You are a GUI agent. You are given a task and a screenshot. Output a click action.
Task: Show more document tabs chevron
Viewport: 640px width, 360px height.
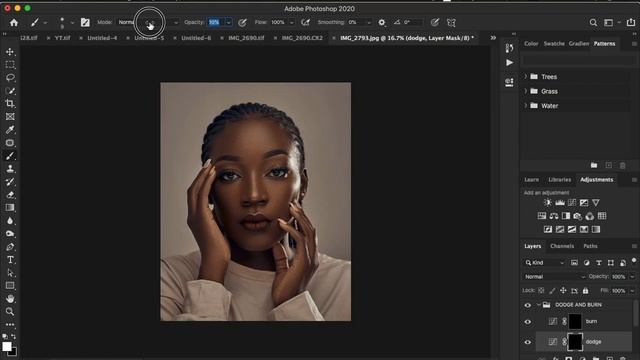(493, 38)
